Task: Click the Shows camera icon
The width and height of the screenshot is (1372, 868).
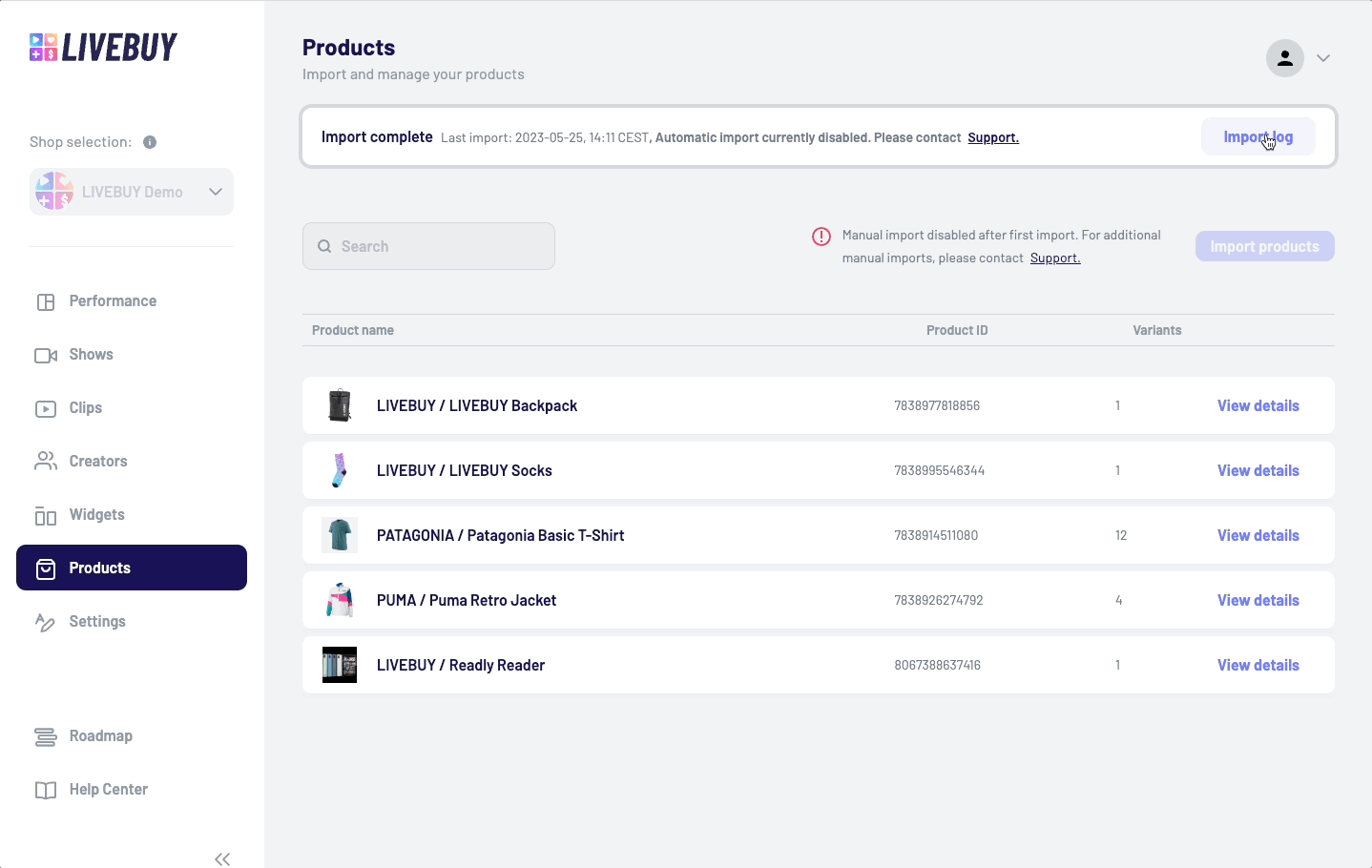Action: click(x=46, y=356)
